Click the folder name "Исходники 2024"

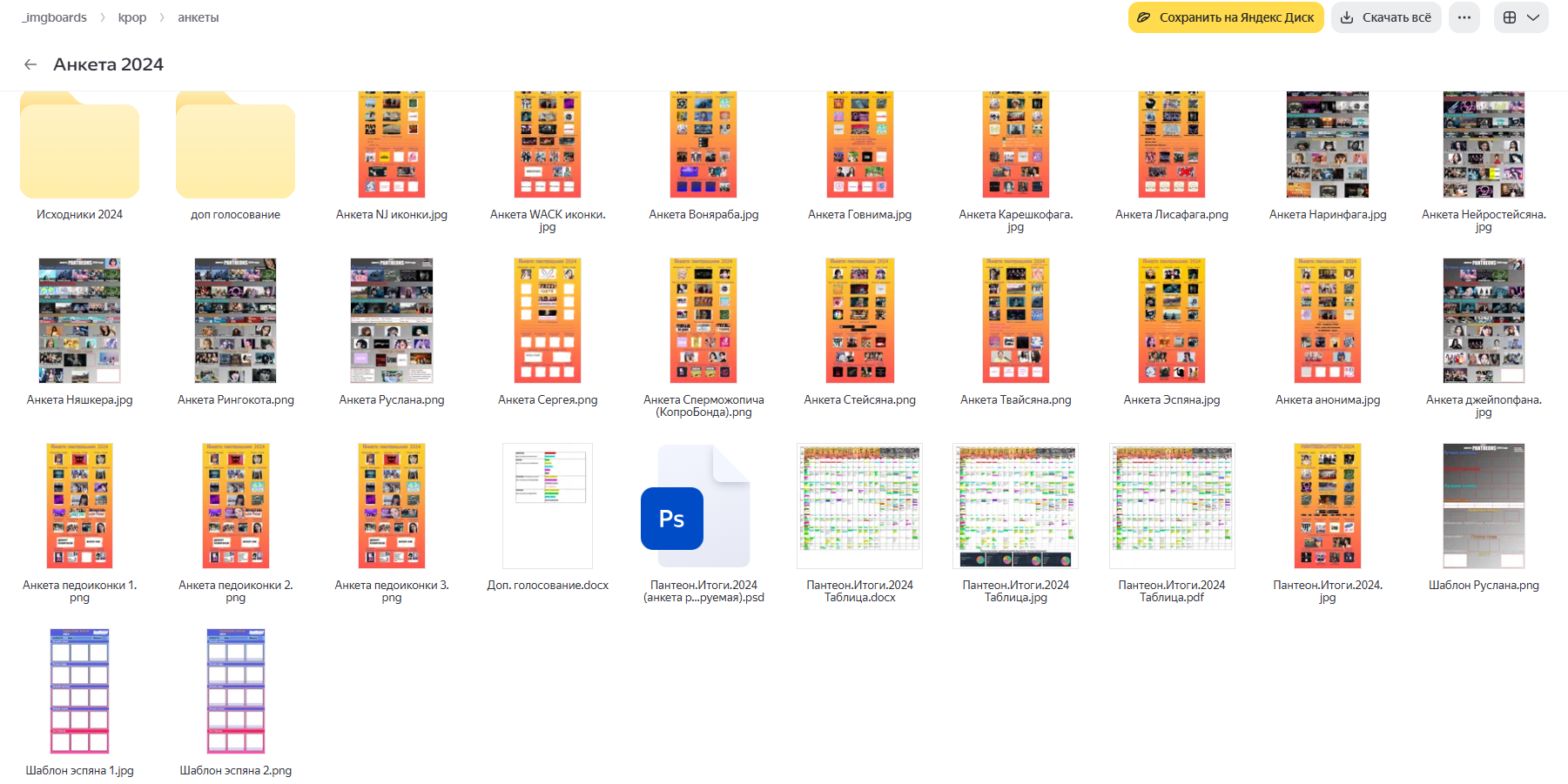[x=79, y=215]
